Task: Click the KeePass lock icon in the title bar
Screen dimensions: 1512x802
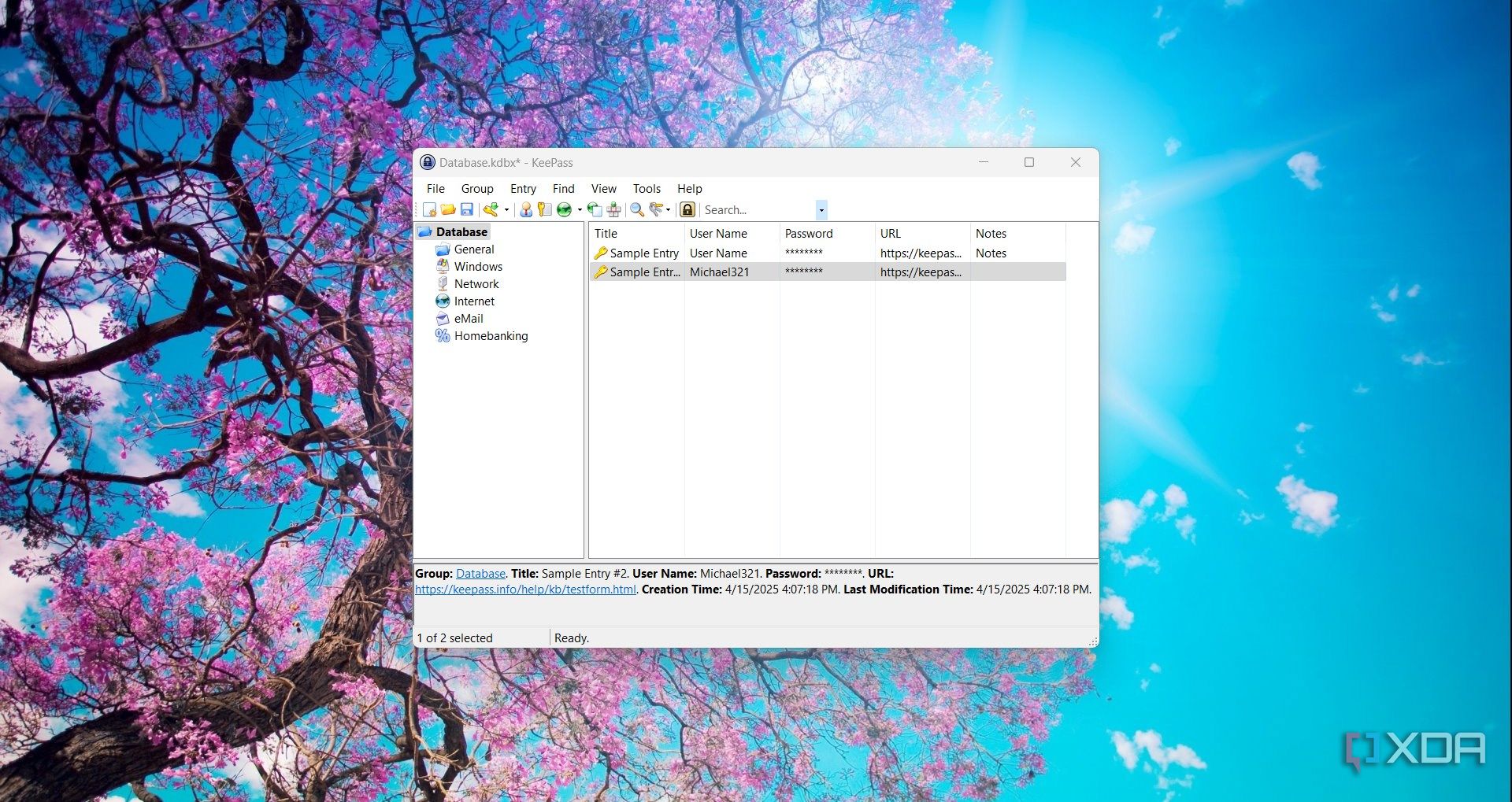Action: (x=428, y=162)
